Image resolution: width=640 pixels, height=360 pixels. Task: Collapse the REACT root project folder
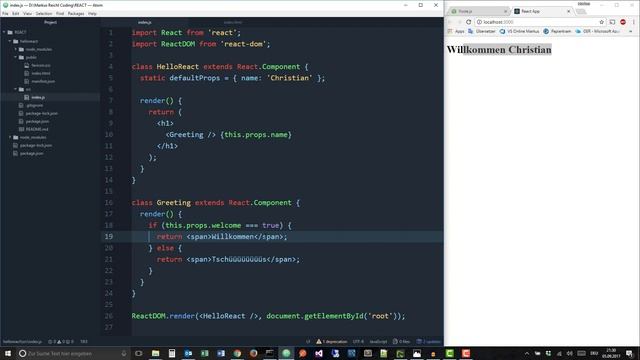[4, 32]
